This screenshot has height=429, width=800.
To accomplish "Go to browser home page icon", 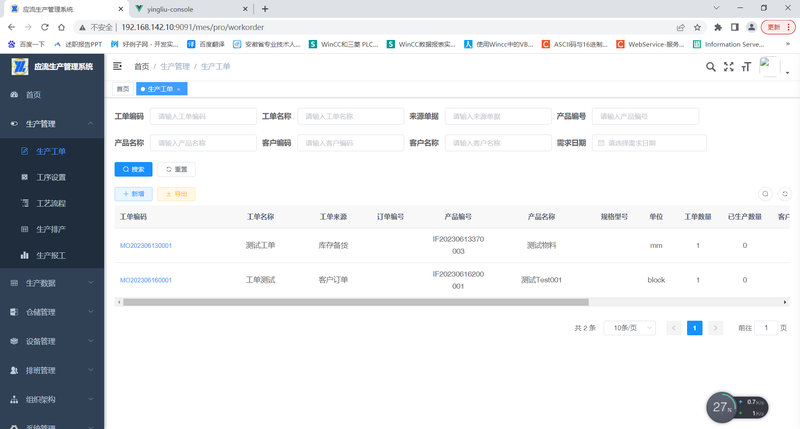I will pyautogui.click(x=62, y=27).
